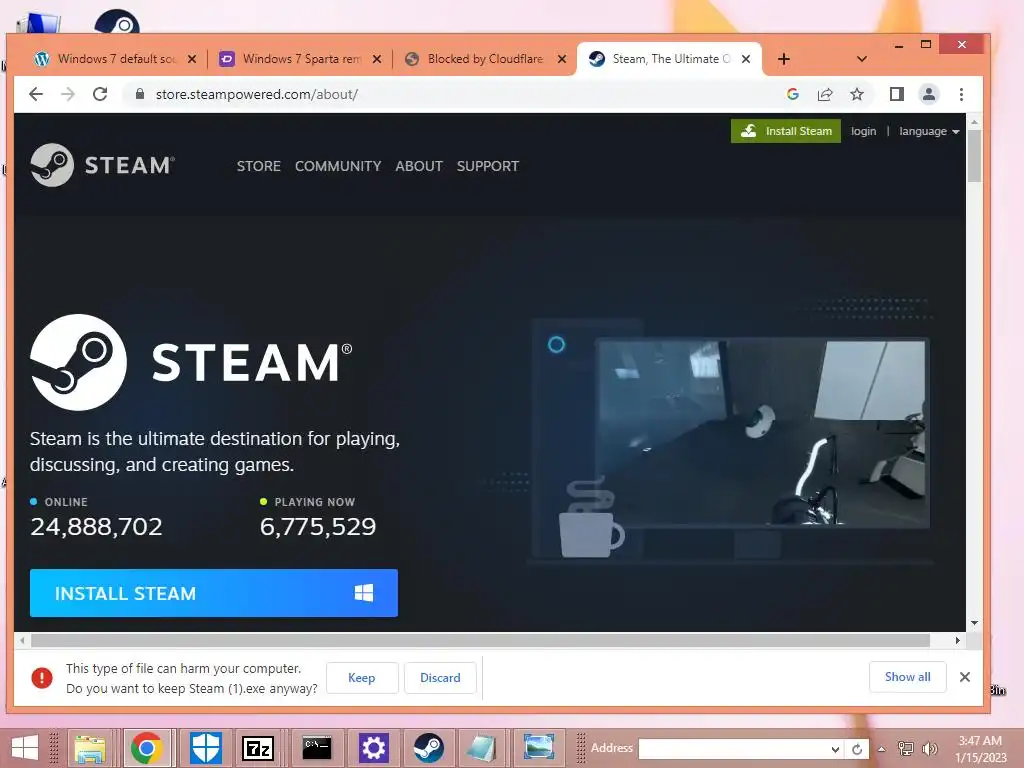Reload the Steam page
This screenshot has height=768, width=1024.
(100, 94)
